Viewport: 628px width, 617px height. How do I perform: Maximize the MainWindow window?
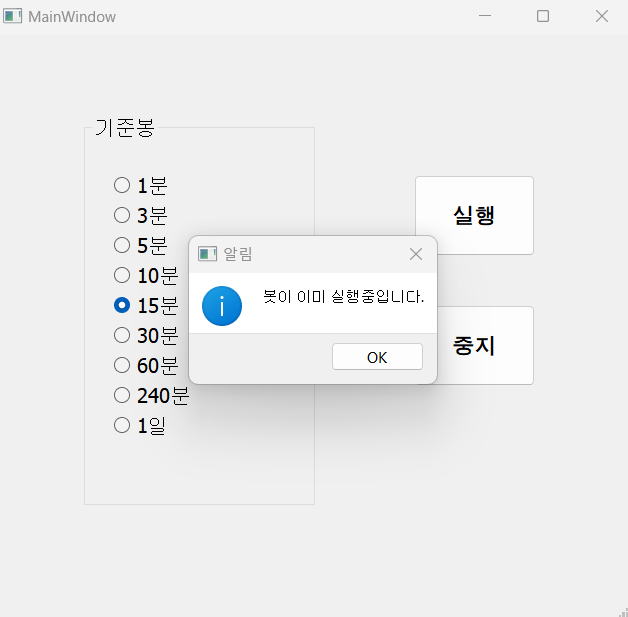[543, 16]
